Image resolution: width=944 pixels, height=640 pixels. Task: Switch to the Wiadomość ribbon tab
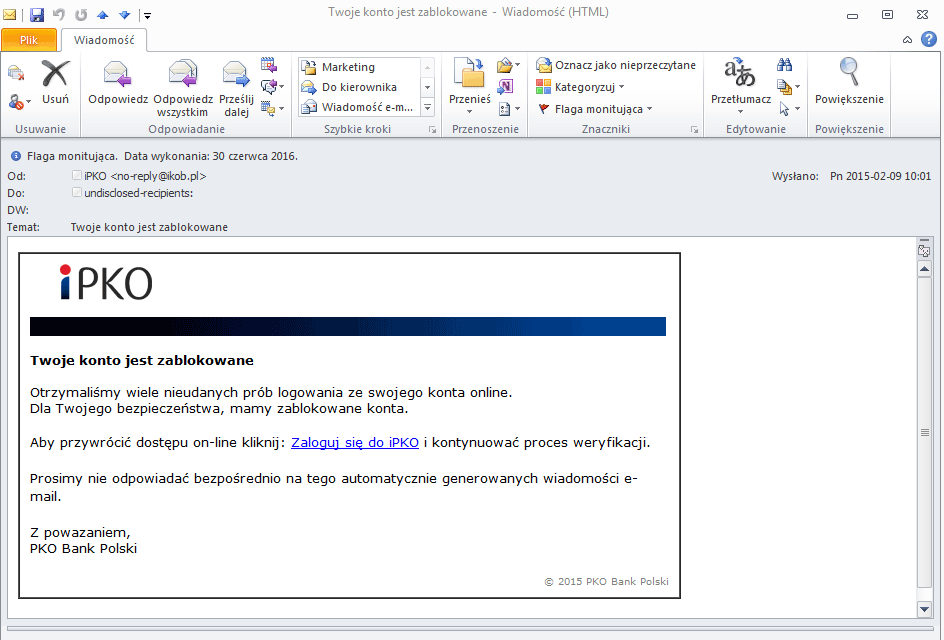point(104,40)
